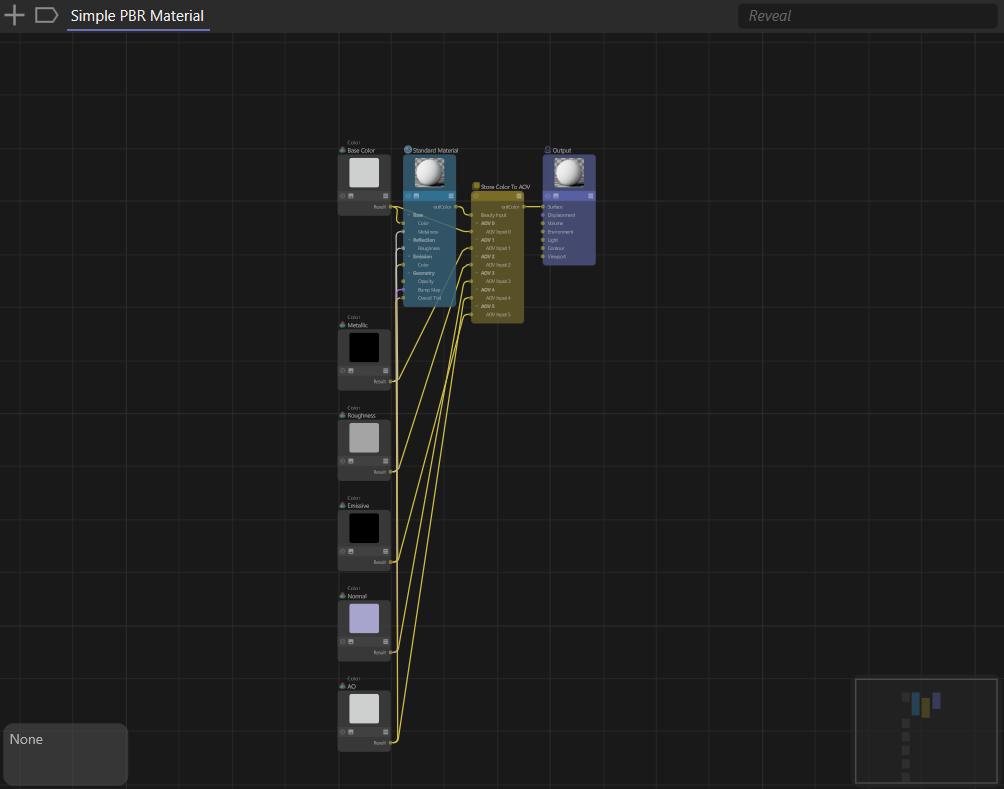Open the Metallic node's hamburger menu

point(385,371)
